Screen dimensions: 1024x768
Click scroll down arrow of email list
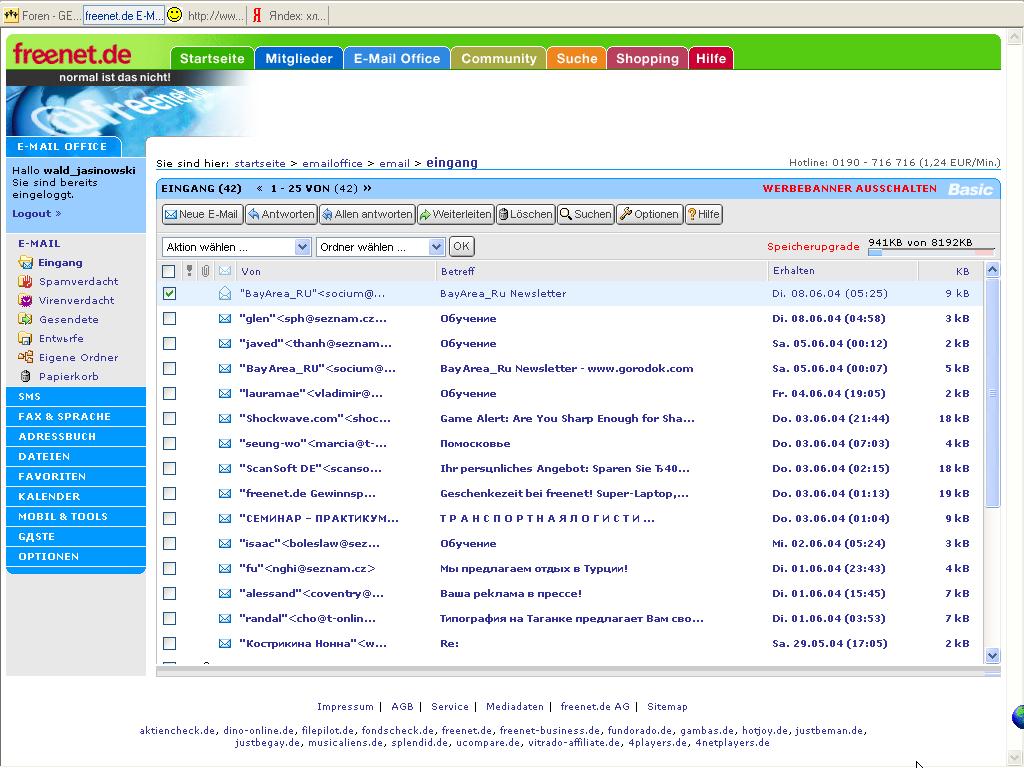point(993,655)
